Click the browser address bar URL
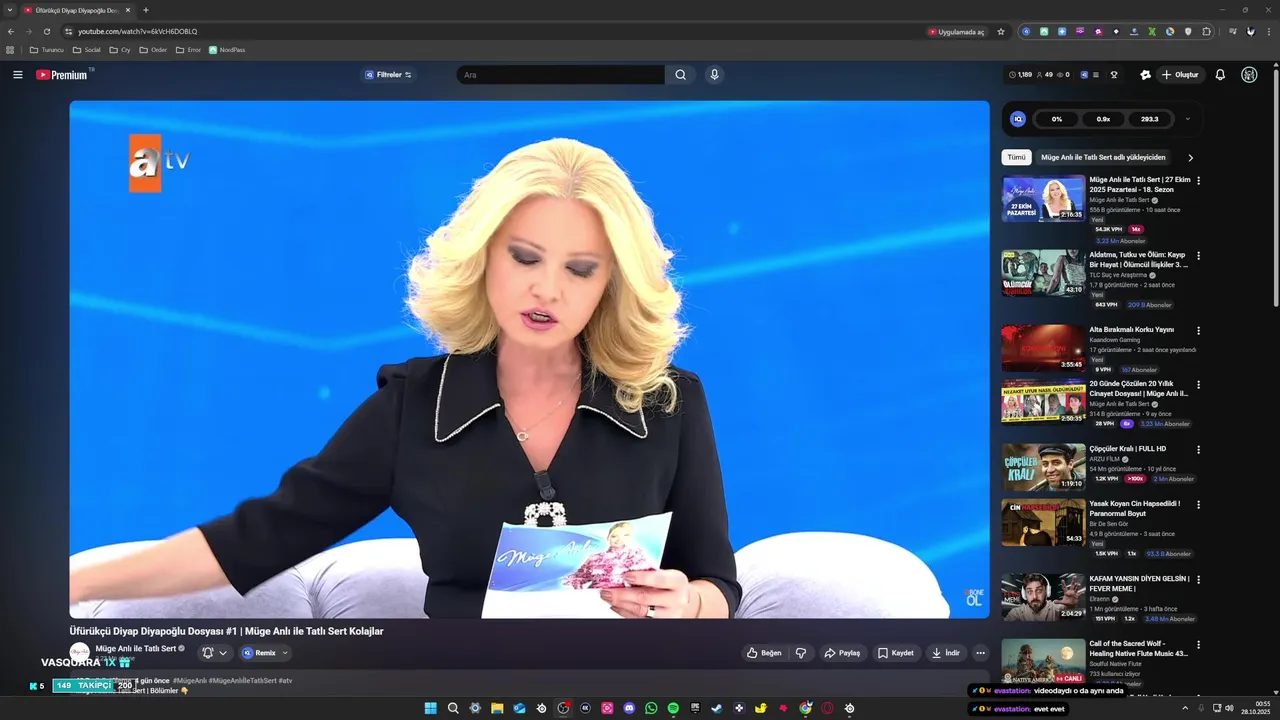 pos(138,32)
